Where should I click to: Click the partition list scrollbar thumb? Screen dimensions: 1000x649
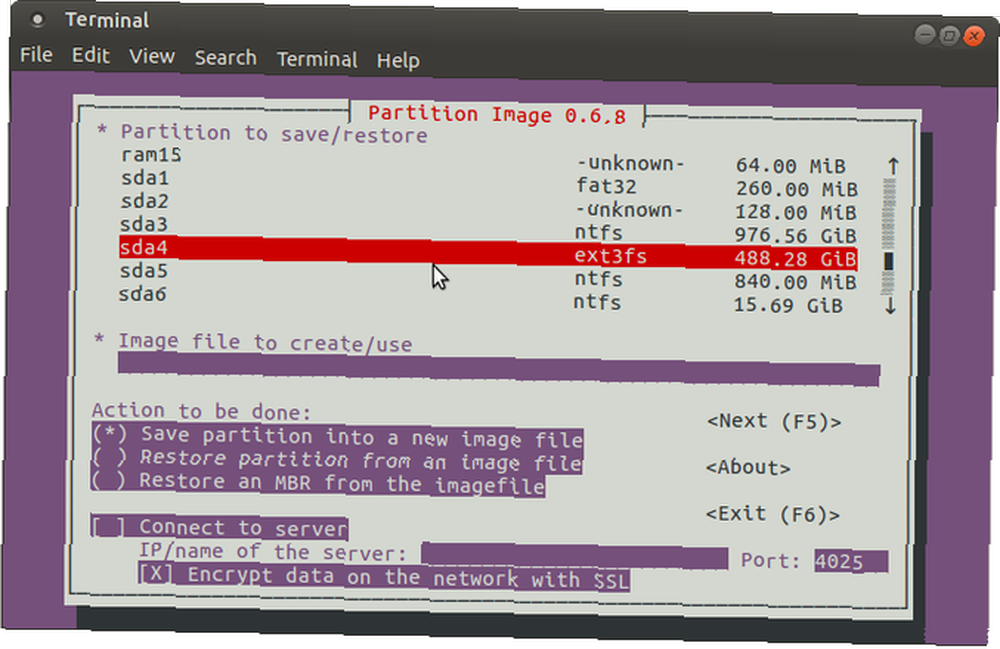click(x=888, y=261)
